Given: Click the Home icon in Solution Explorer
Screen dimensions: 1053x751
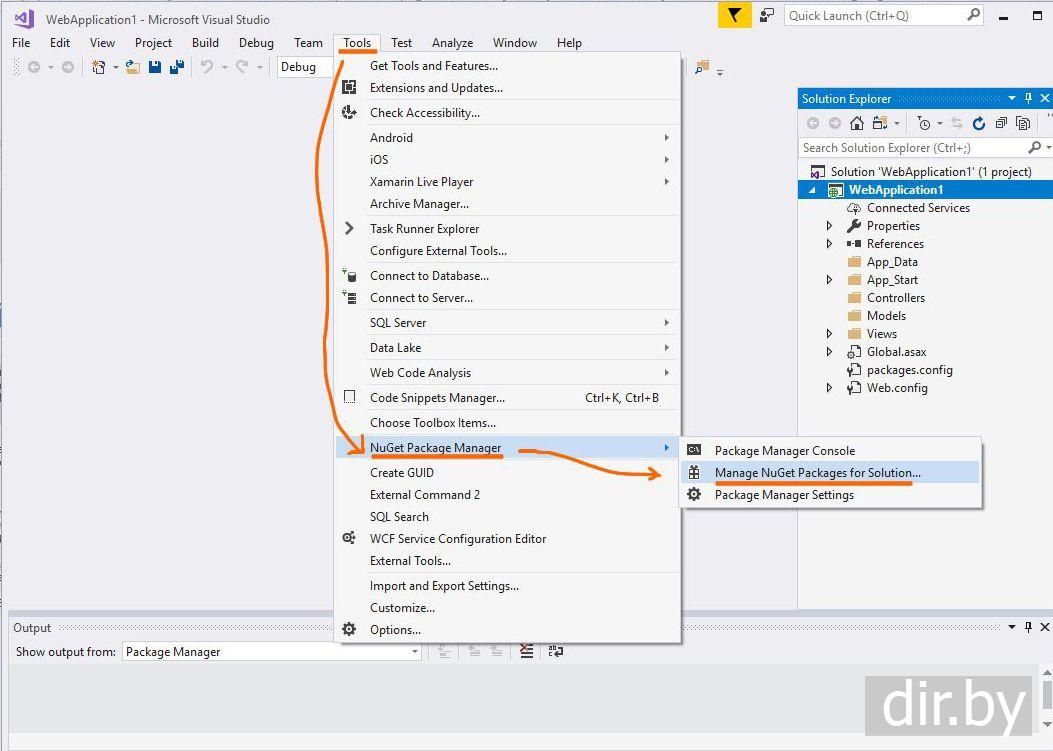Looking at the screenshot, I should (x=857, y=123).
